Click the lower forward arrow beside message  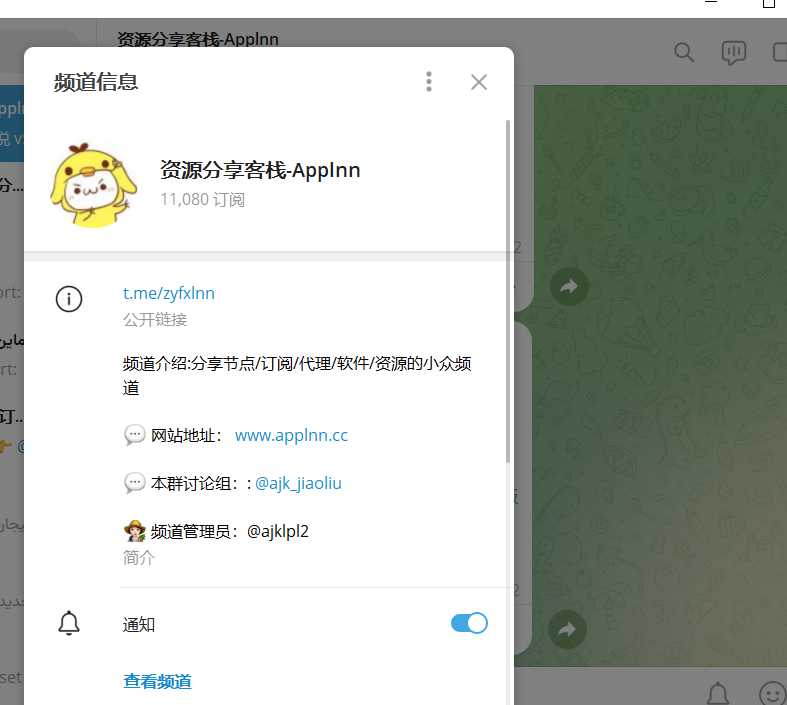[x=567, y=629]
